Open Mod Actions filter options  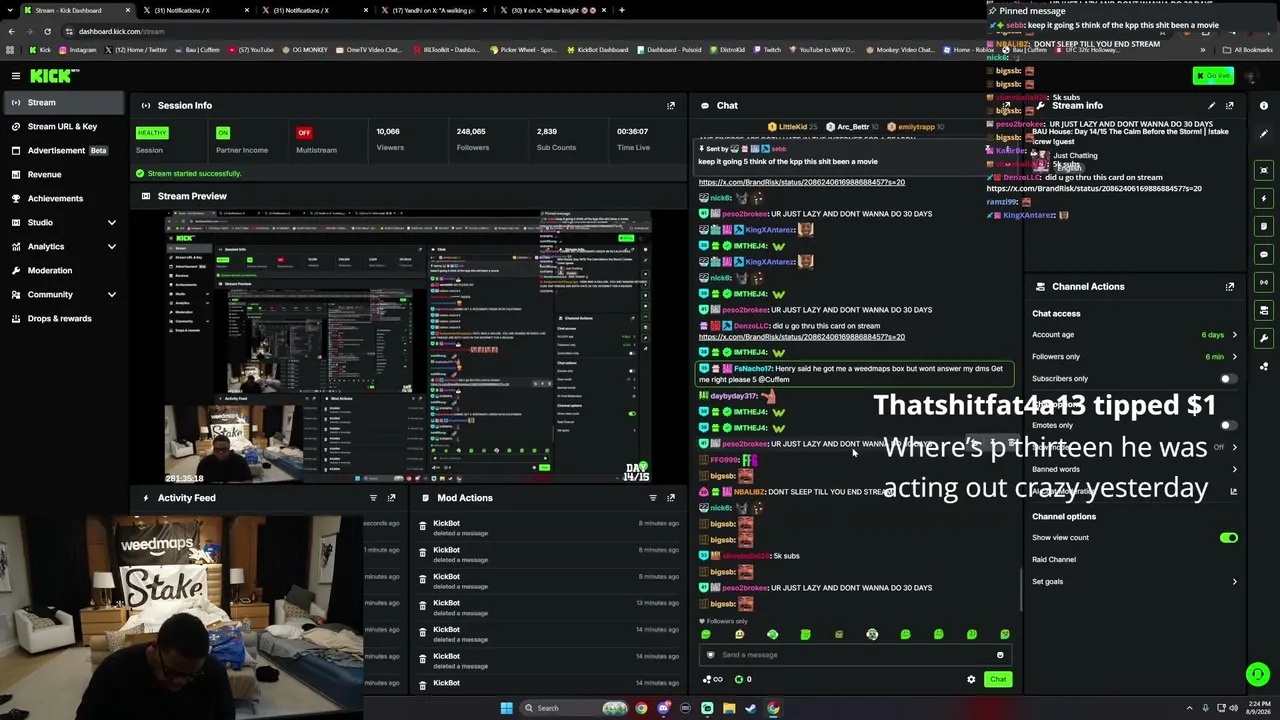click(x=653, y=498)
